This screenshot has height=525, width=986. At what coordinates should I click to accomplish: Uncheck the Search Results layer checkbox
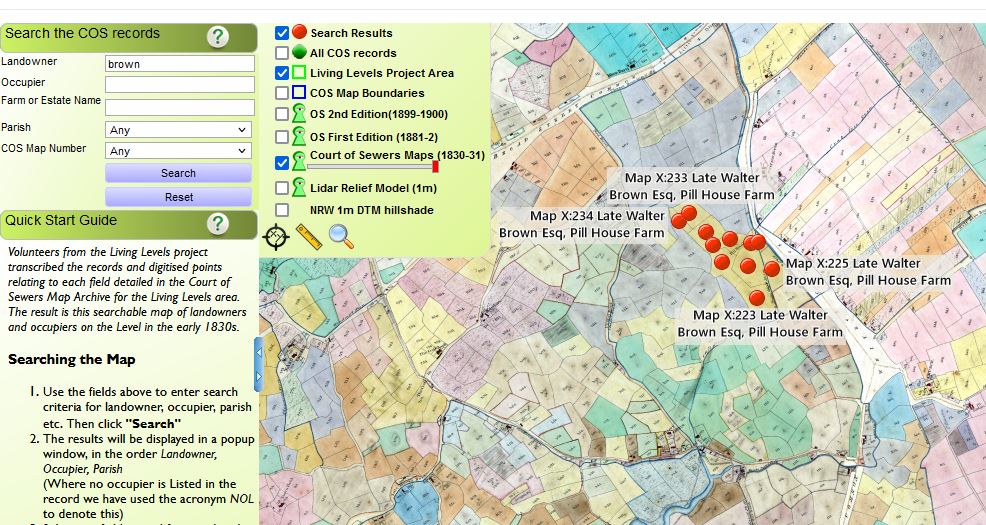point(282,33)
